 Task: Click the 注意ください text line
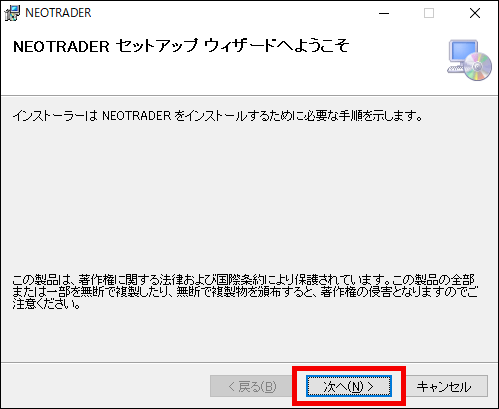pos(46,304)
